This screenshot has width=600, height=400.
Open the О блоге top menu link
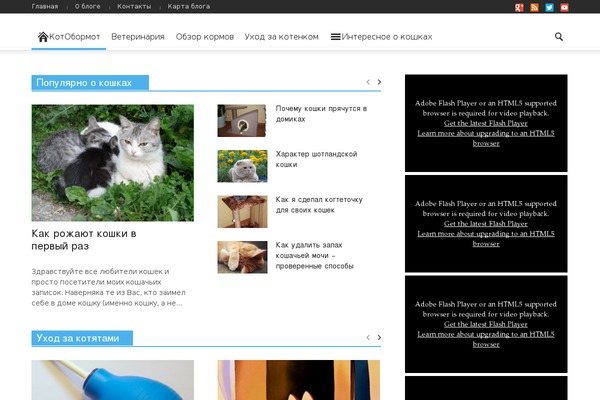88,7
